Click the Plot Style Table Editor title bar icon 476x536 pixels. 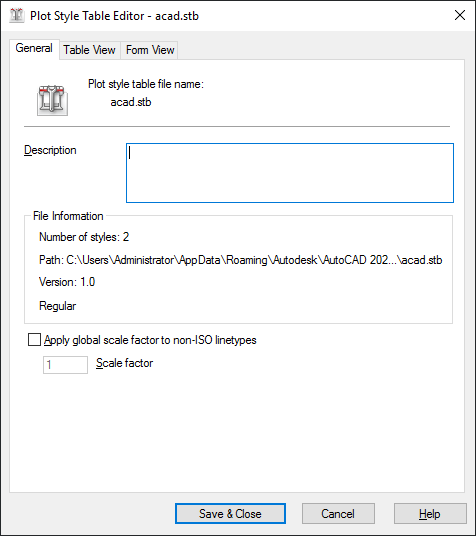[x=17, y=16]
